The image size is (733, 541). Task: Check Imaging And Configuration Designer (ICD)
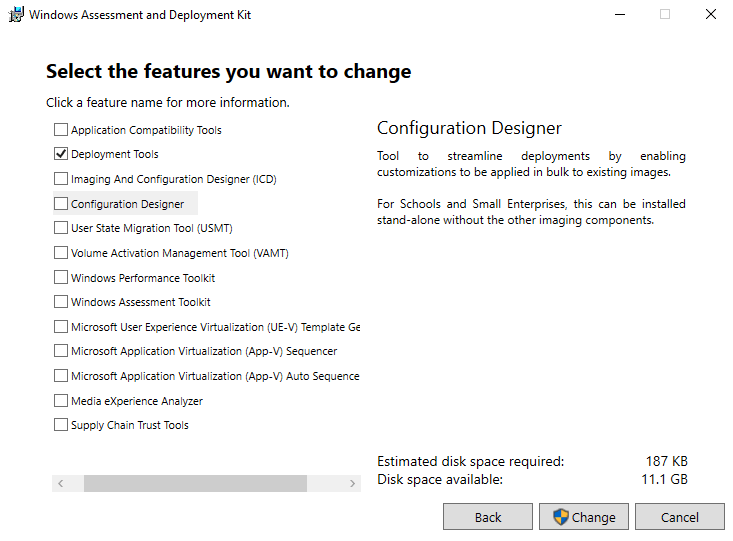61,179
